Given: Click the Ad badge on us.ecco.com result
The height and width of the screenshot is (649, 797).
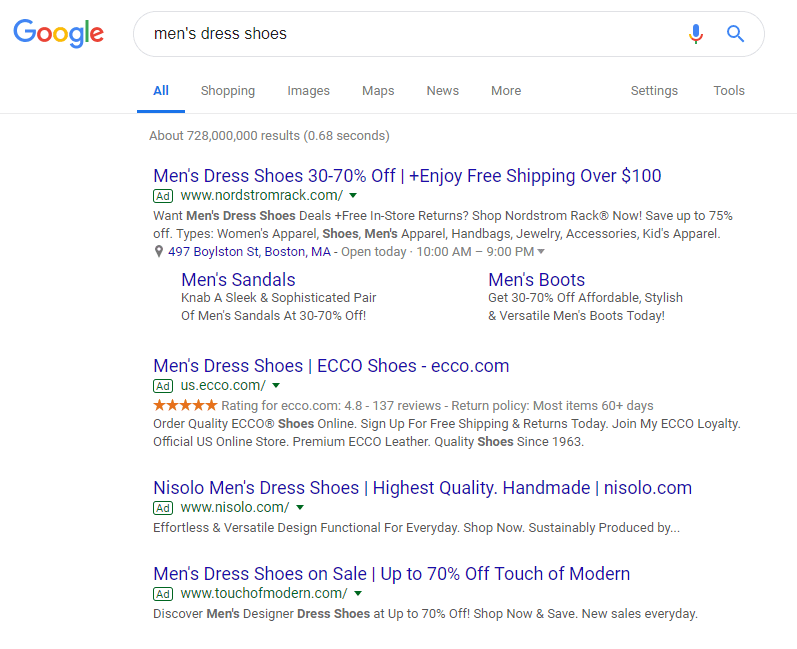Looking at the screenshot, I should coord(163,386).
